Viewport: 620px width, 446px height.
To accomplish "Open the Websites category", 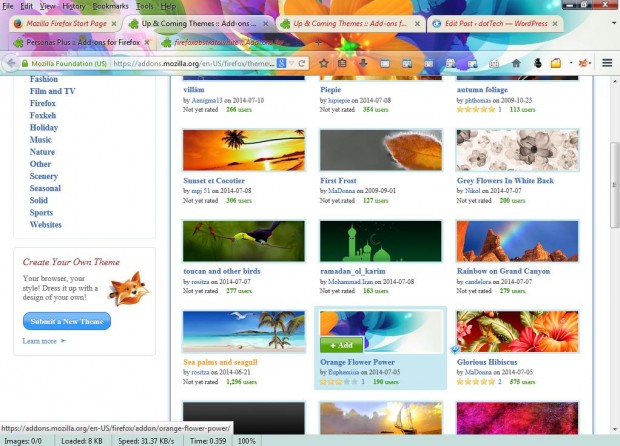I will [45, 225].
